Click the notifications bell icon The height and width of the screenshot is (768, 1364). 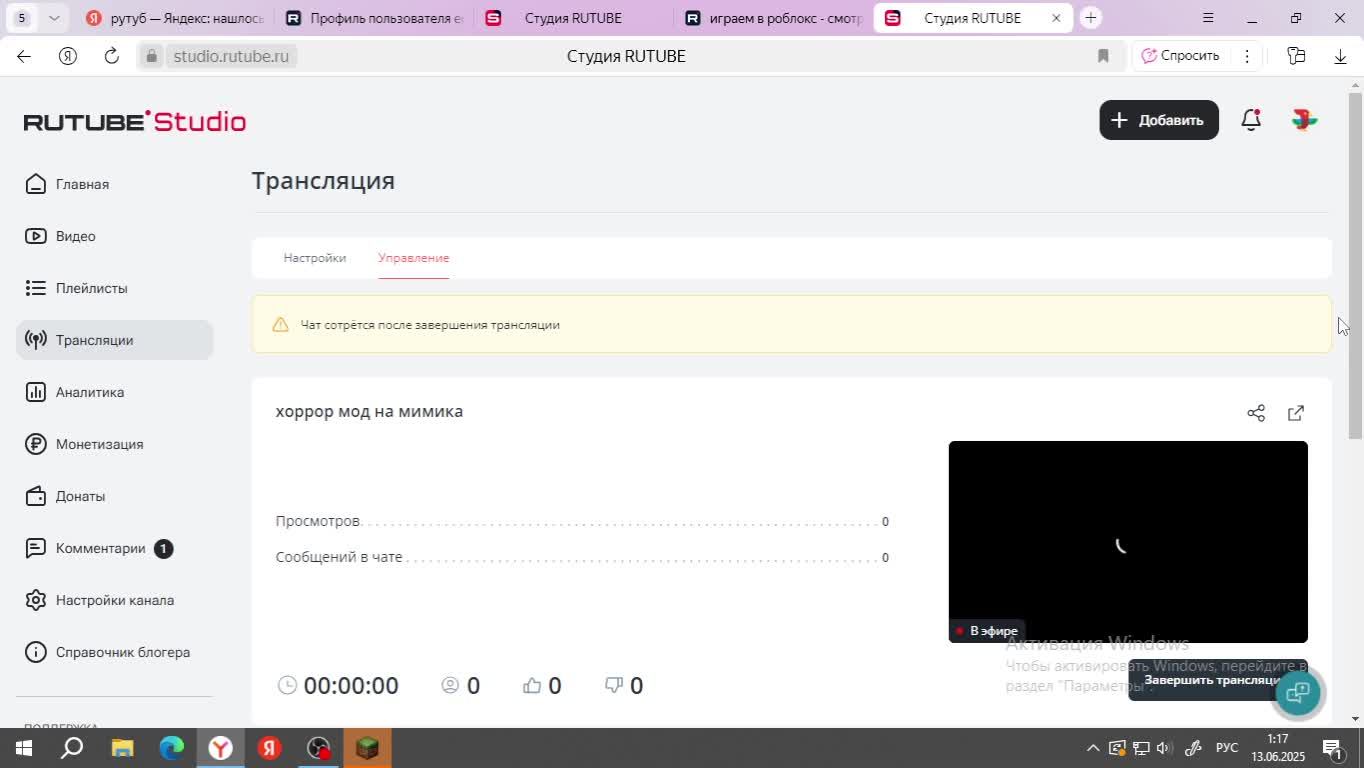pos(1251,120)
